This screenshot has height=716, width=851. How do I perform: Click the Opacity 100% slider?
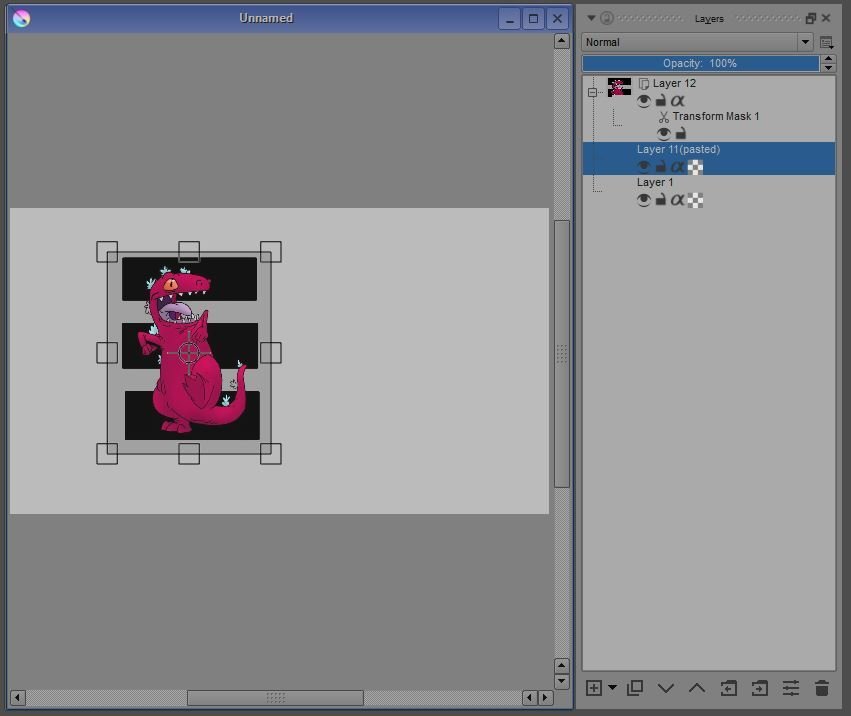tap(700, 64)
